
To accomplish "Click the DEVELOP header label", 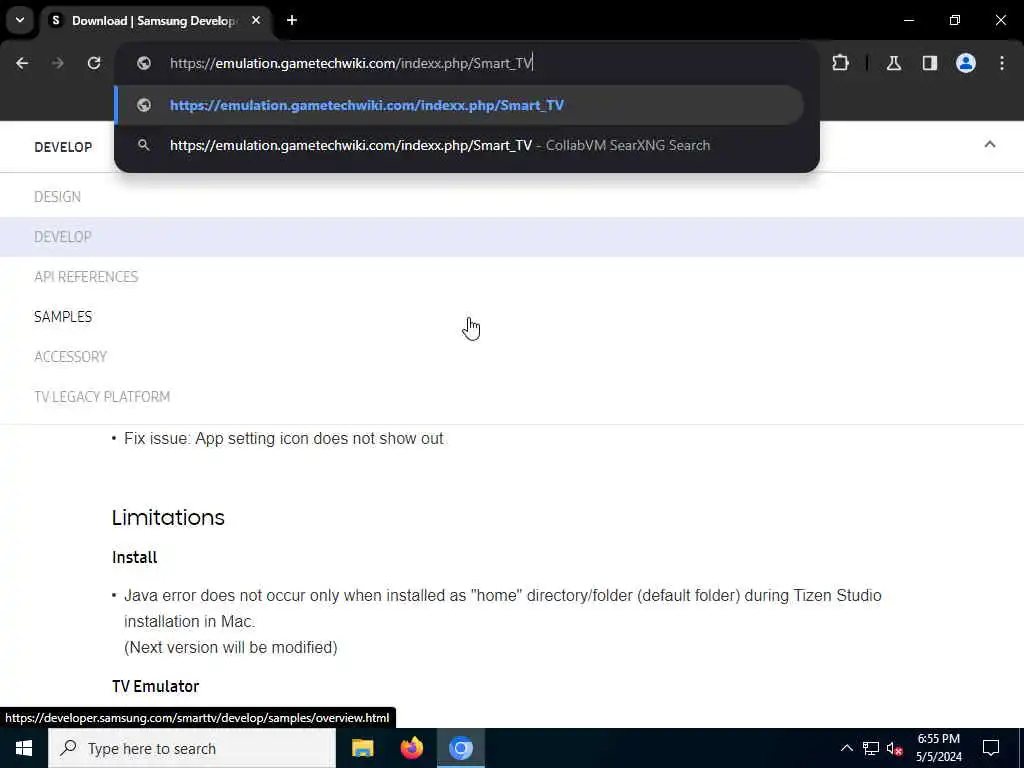I will [63, 147].
